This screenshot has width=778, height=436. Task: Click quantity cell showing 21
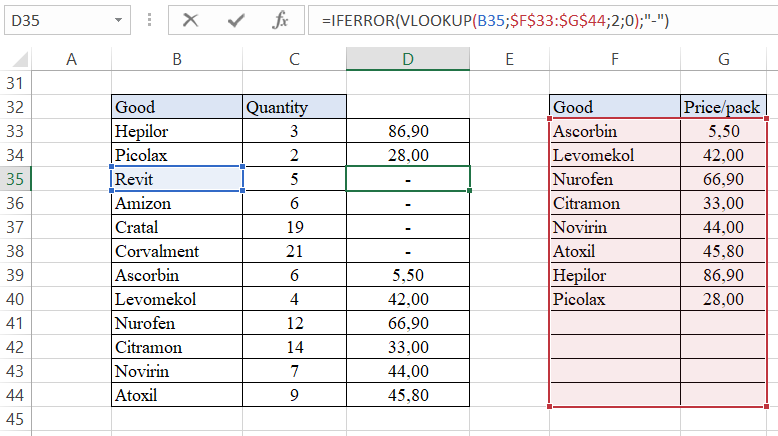294,251
